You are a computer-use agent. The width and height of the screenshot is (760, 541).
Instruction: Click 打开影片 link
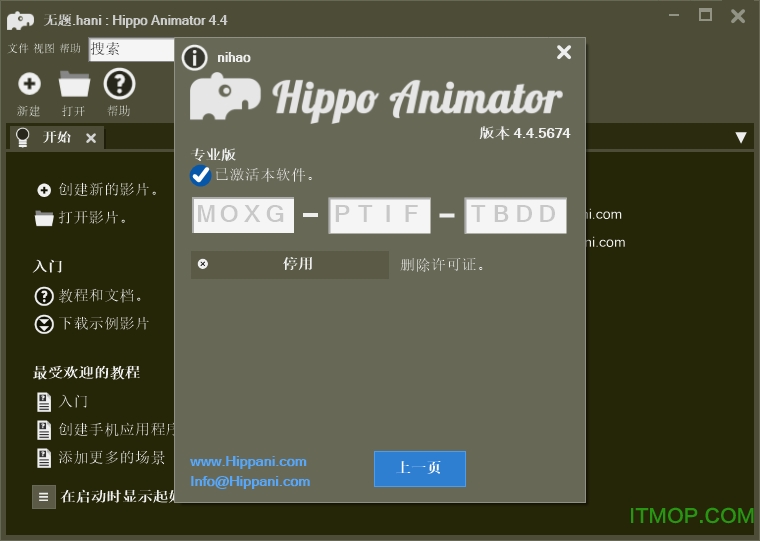pos(93,217)
